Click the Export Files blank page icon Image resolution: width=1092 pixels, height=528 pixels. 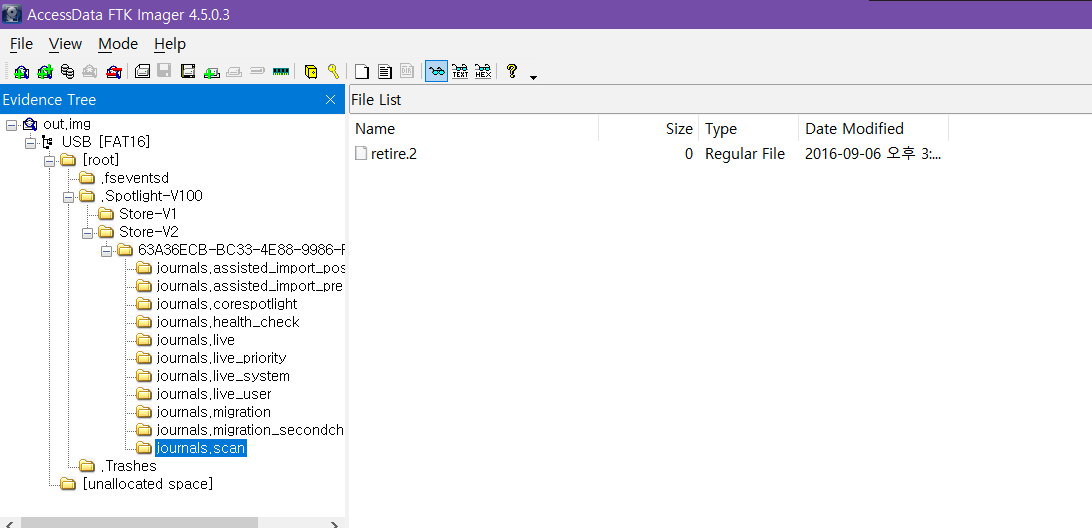point(361,71)
